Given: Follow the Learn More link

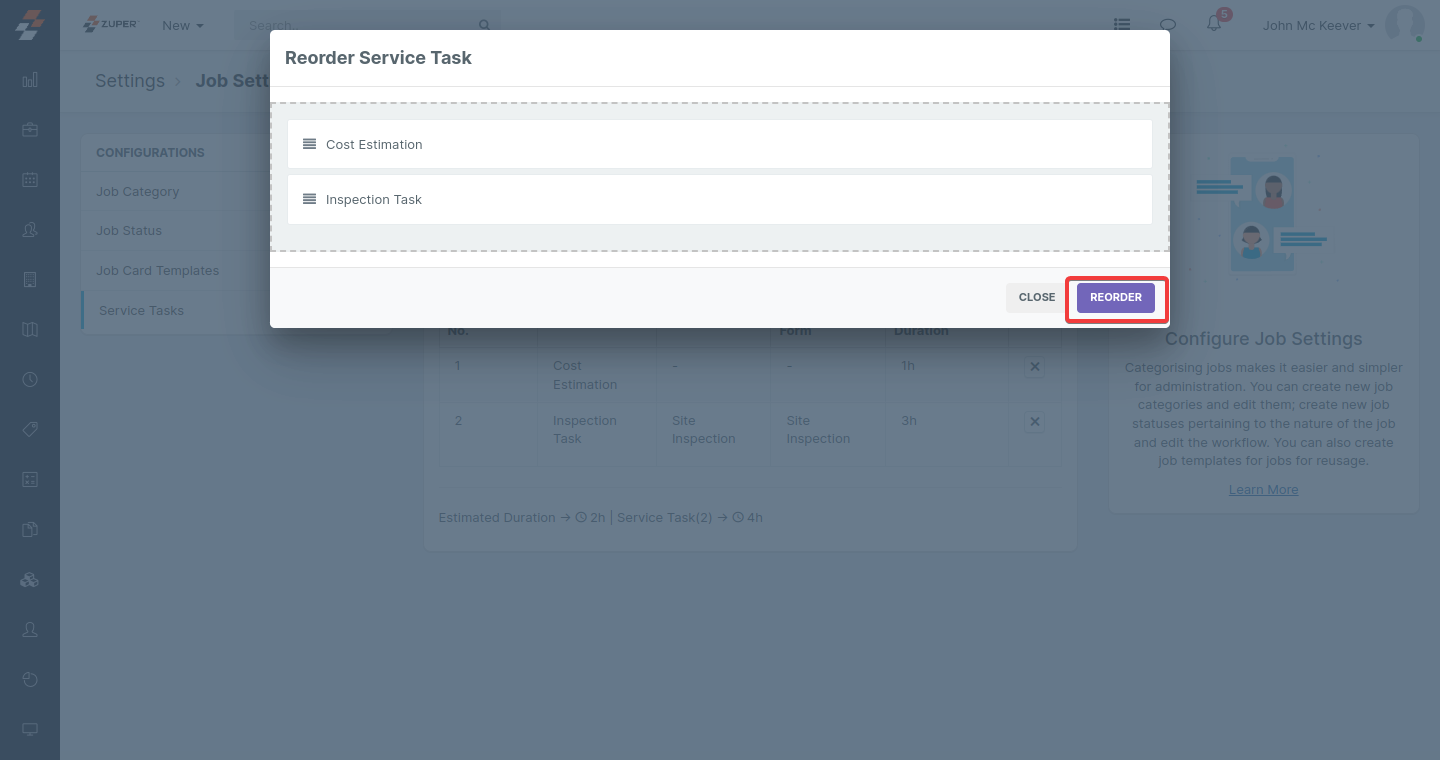Looking at the screenshot, I should [x=1264, y=490].
